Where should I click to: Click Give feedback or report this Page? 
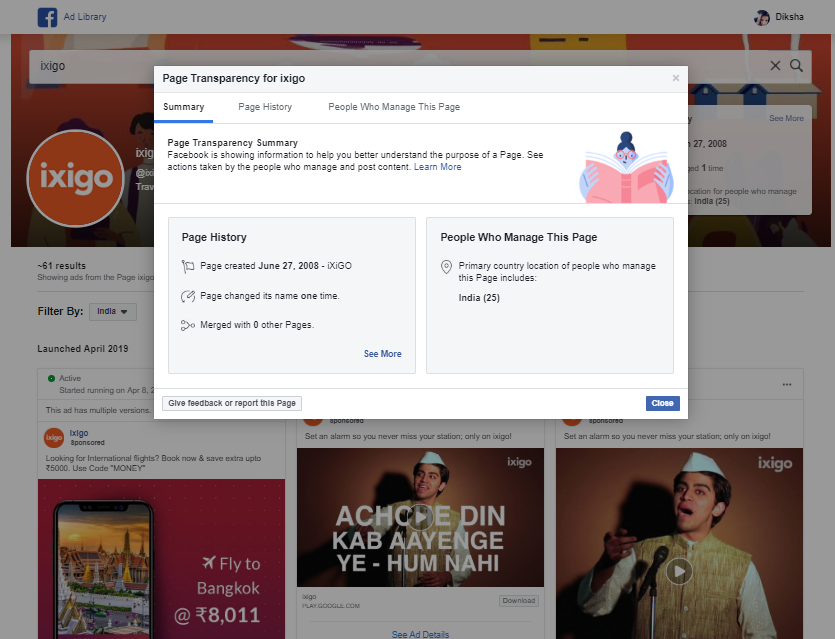232,404
